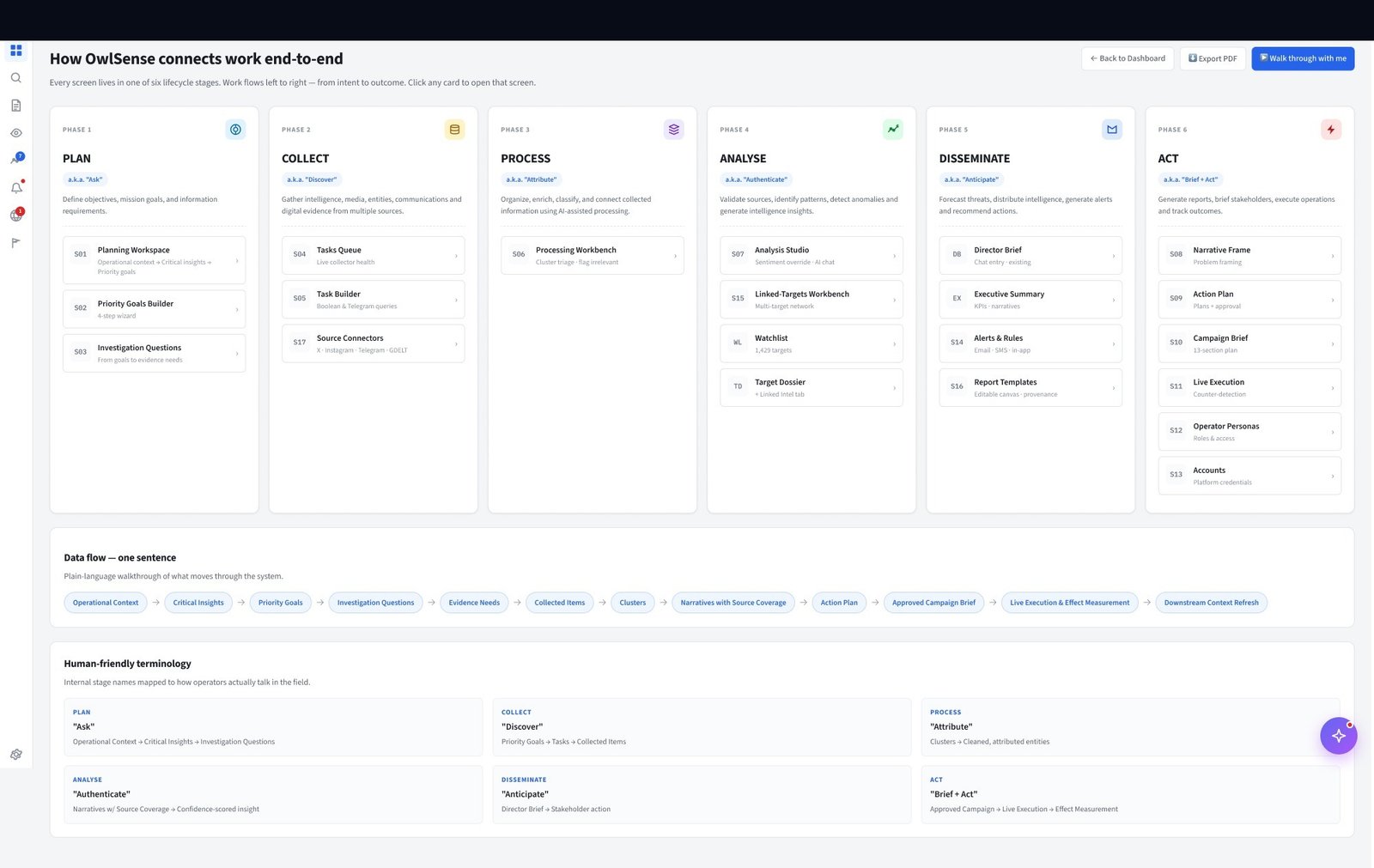Viewport: 1374px width, 868px height.
Task: Select the Downstream Context Refresh chip
Action: (x=1212, y=603)
